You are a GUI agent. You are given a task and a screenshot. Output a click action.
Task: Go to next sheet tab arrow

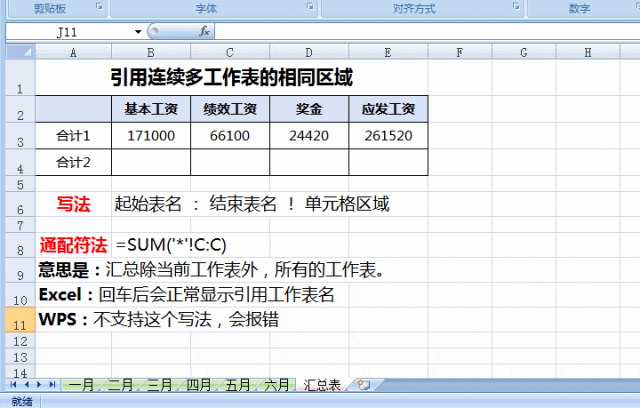[39, 384]
